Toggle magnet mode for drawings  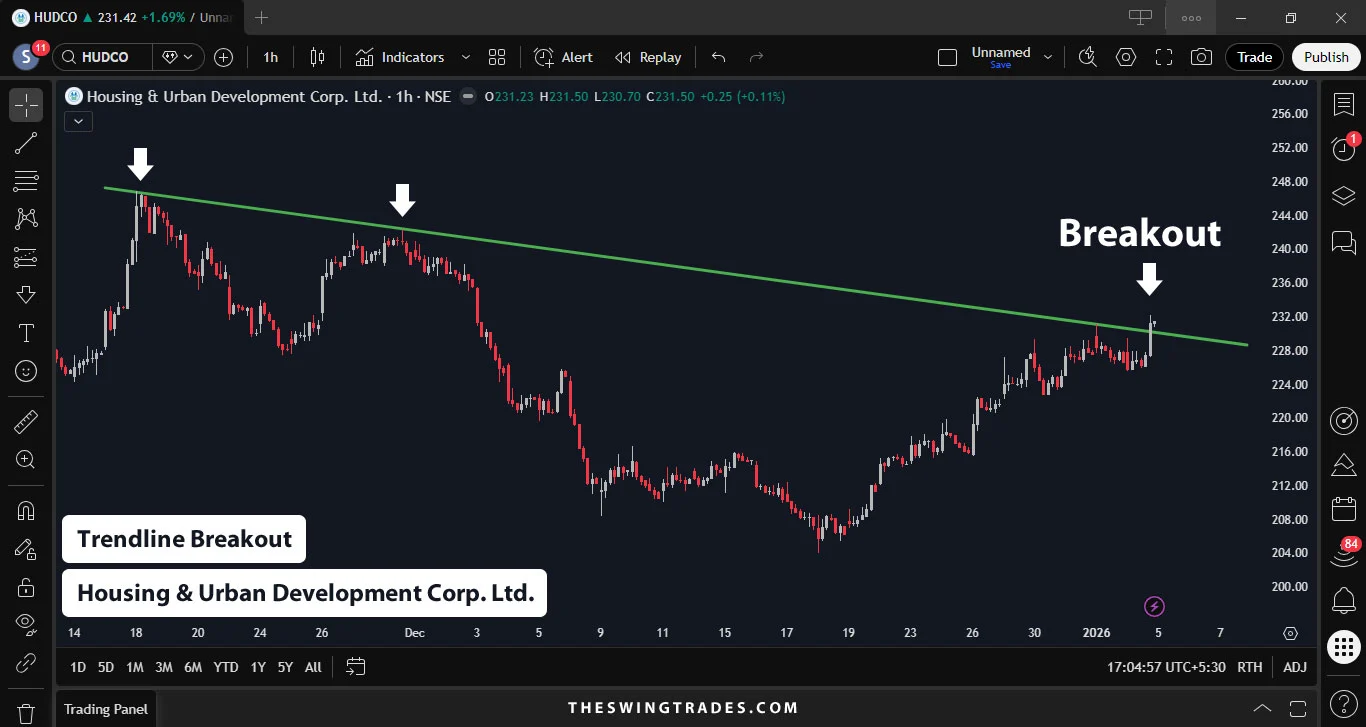(26, 511)
